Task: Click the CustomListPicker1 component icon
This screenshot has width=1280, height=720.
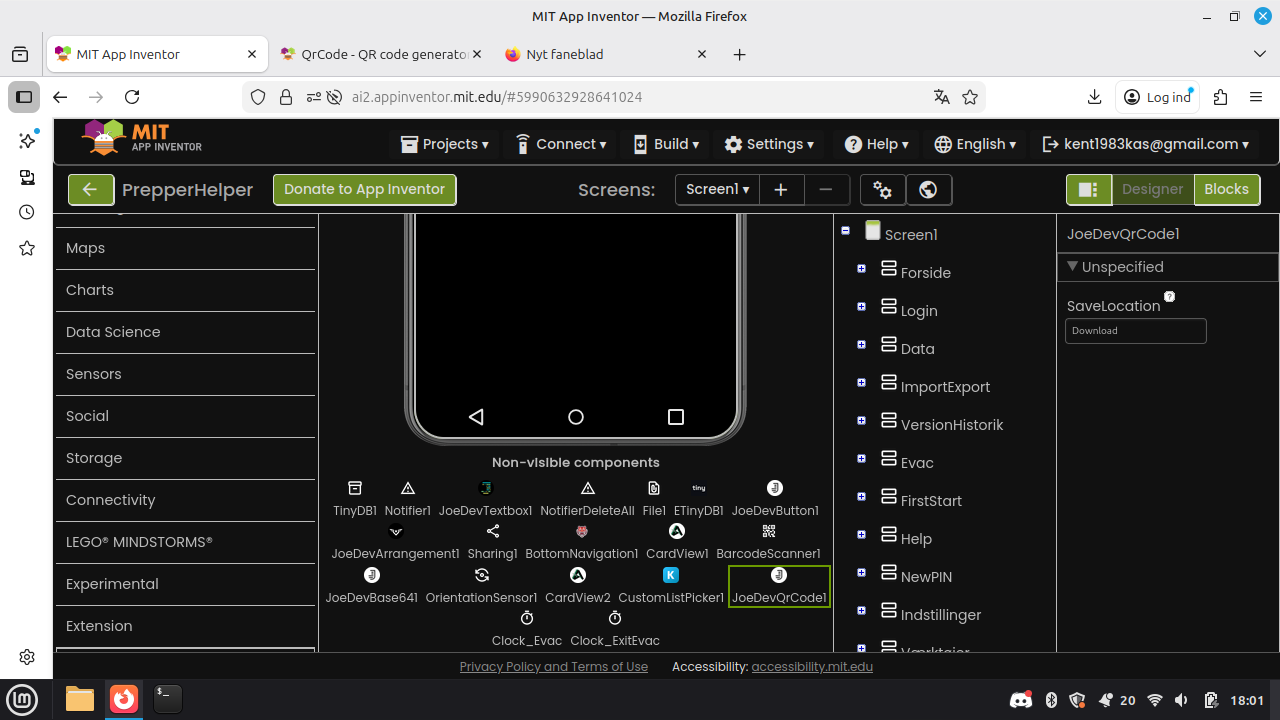Action: coord(671,575)
